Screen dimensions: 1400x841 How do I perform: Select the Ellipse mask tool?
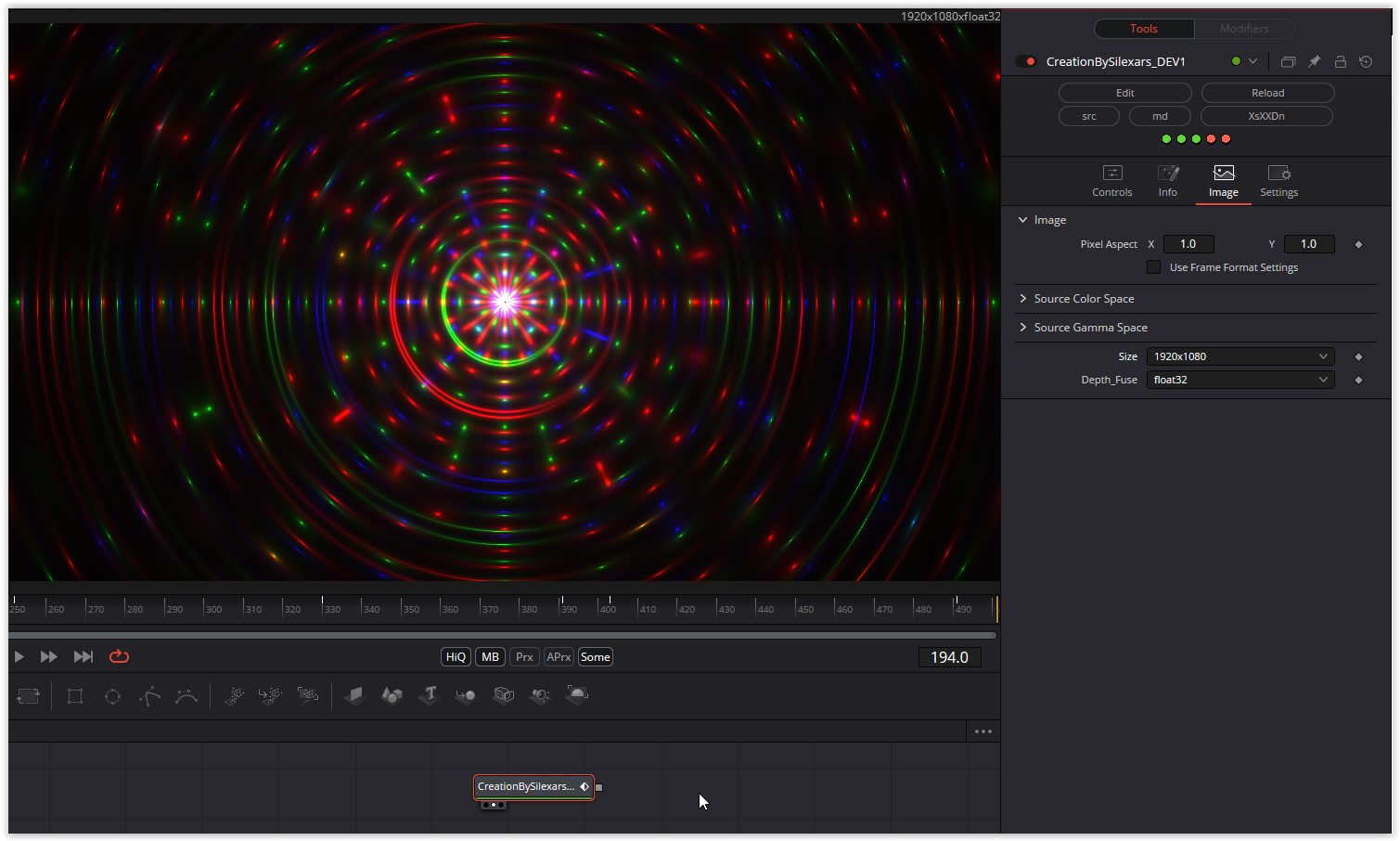click(112, 696)
